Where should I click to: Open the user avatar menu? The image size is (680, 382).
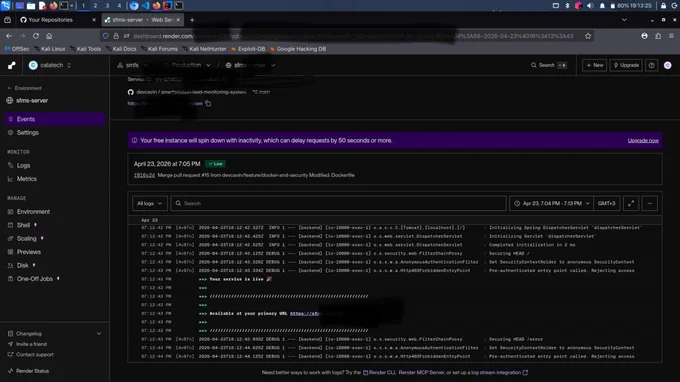pyautogui.click(x=667, y=65)
